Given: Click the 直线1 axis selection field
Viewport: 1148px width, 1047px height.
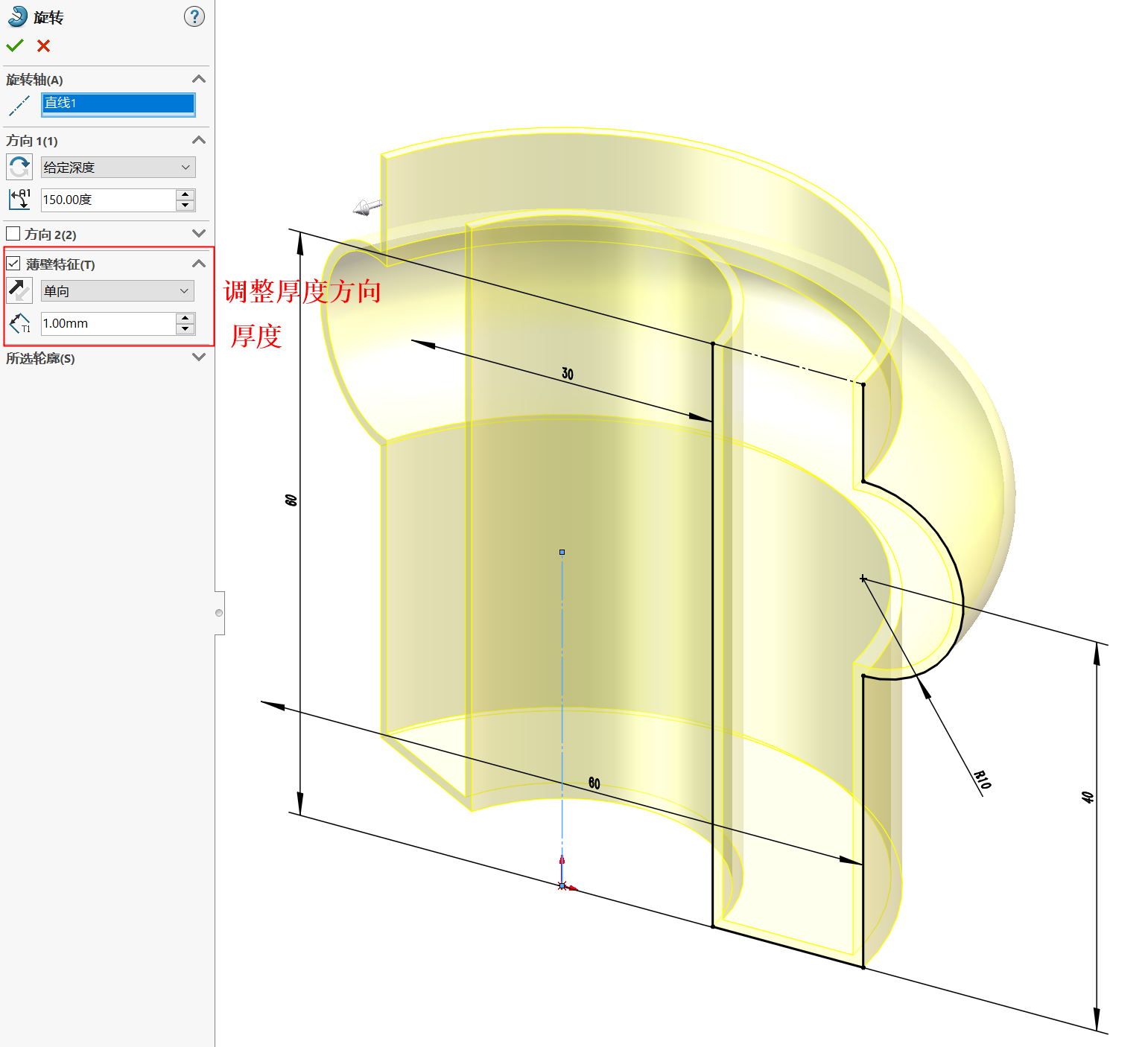Looking at the screenshot, I should (118, 104).
